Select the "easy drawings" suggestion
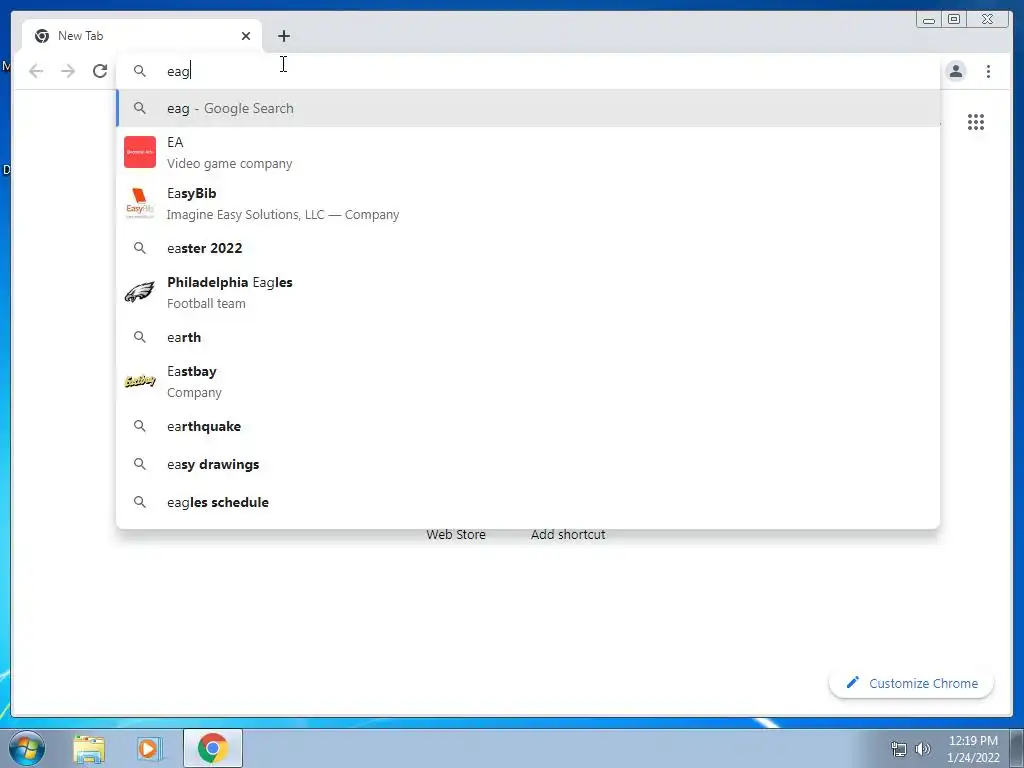Image resolution: width=1024 pixels, height=768 pixels. [528, 464]
